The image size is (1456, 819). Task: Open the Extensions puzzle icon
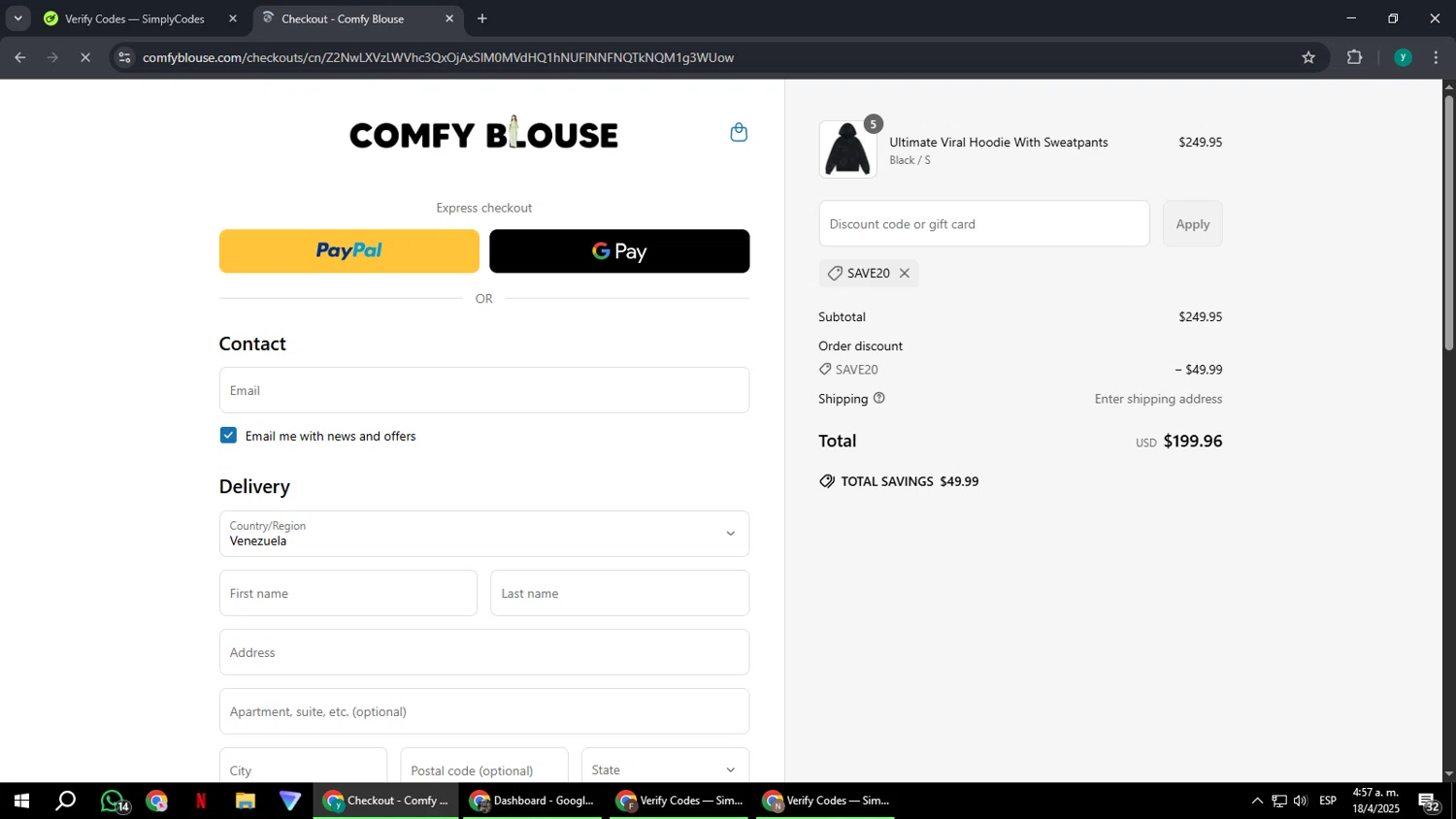pyautogui.click(x=1355, y=57)
